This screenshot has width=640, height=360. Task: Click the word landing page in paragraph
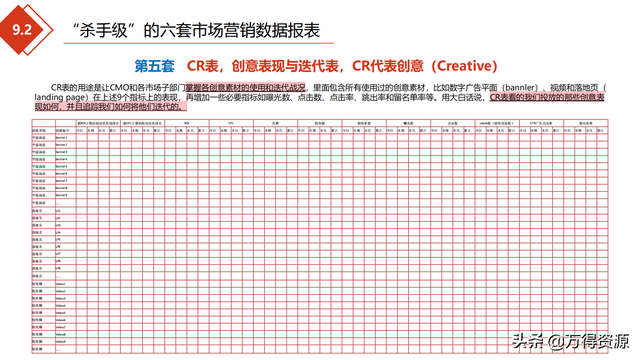tap(61, 98)
